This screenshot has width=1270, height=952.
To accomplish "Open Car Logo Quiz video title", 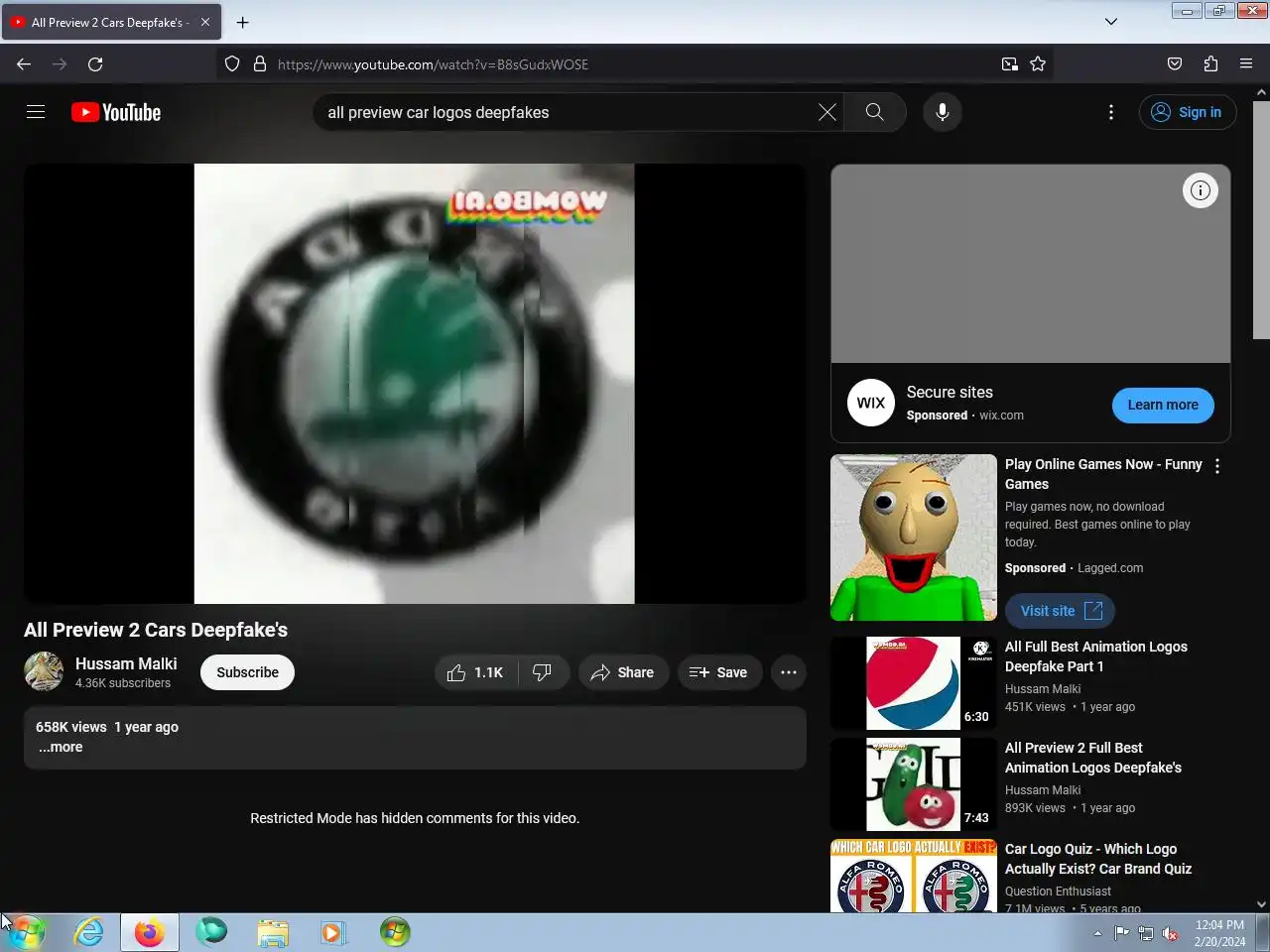I will 1098,859.
